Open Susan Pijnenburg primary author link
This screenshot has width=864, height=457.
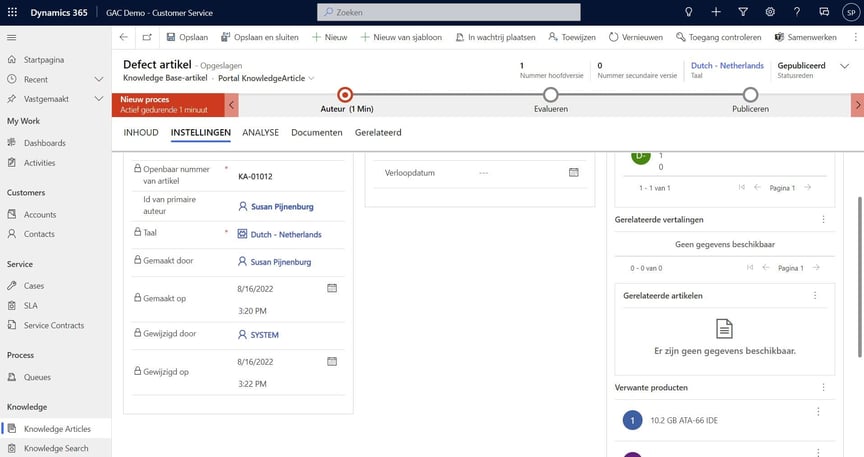[282, 206]
